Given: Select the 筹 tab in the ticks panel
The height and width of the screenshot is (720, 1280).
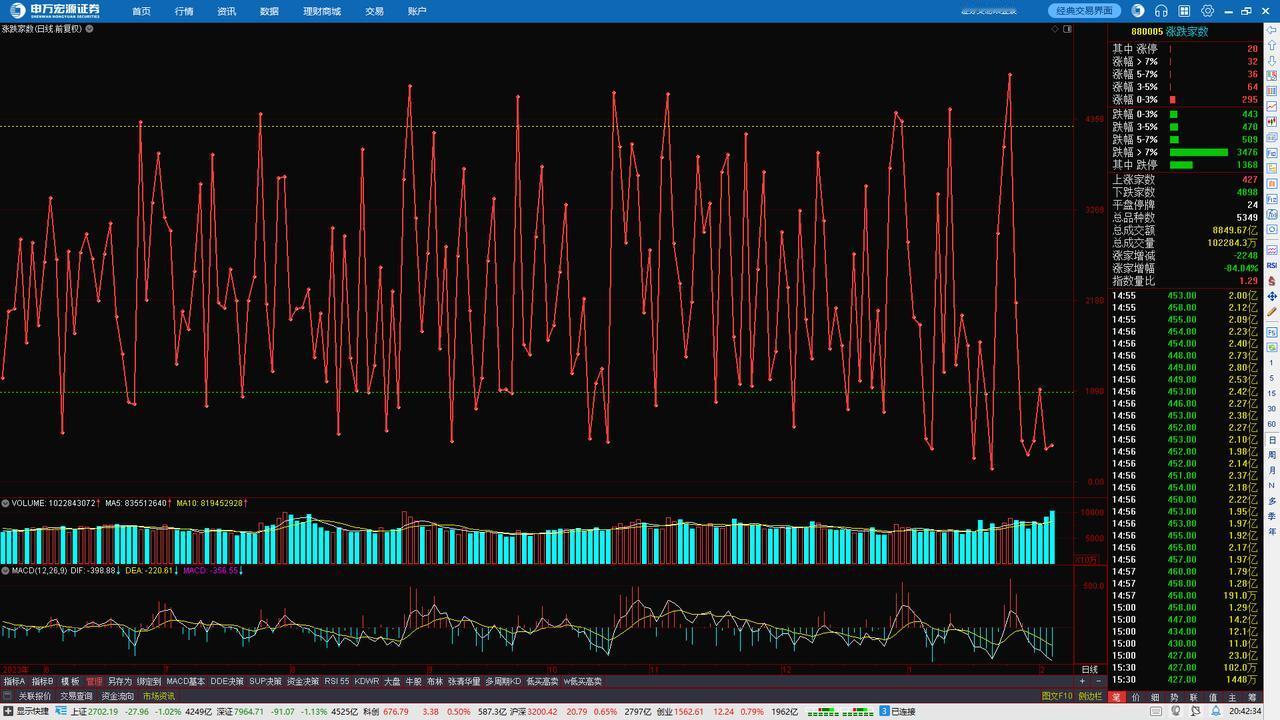Looking at the screenshot, I should (1252, 697).
